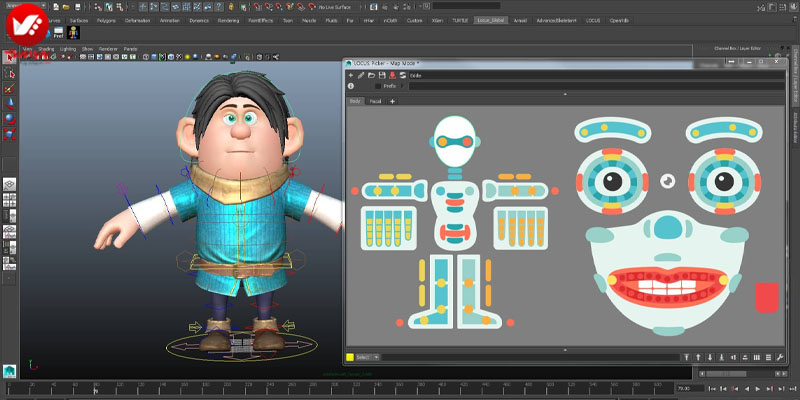
Task: Toggle the green-highlighted viewport toolbar icon
Action: click(162, 57)
